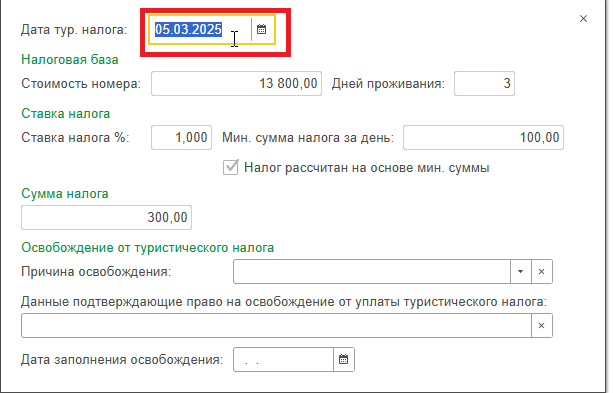Click the 'Ставка налога' green section heading
Viewport: 613px width, 393px height.
click(66, 113)
